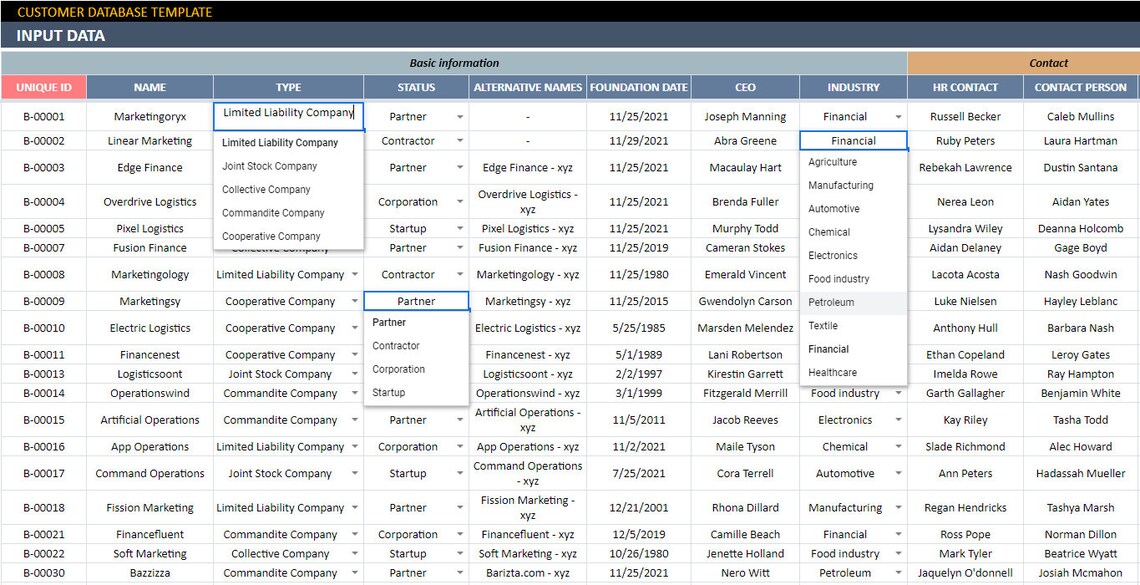Expand the Industry dropdown for Marketingology
The image size is (1140, 585).
tap(899, 274)
